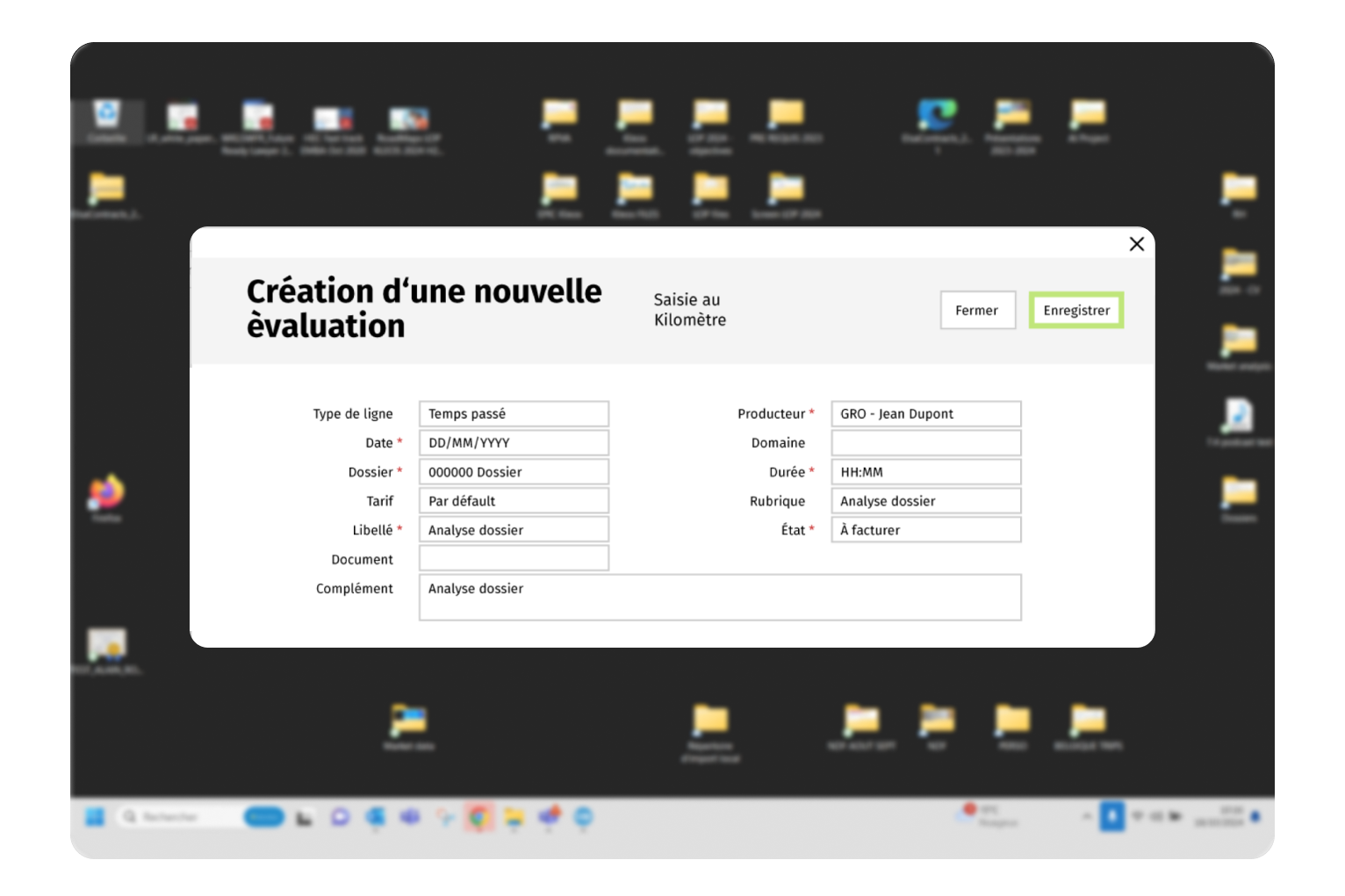Click the empty Domaine field
The image size is (1345, 896).
(x=925, y=443)
